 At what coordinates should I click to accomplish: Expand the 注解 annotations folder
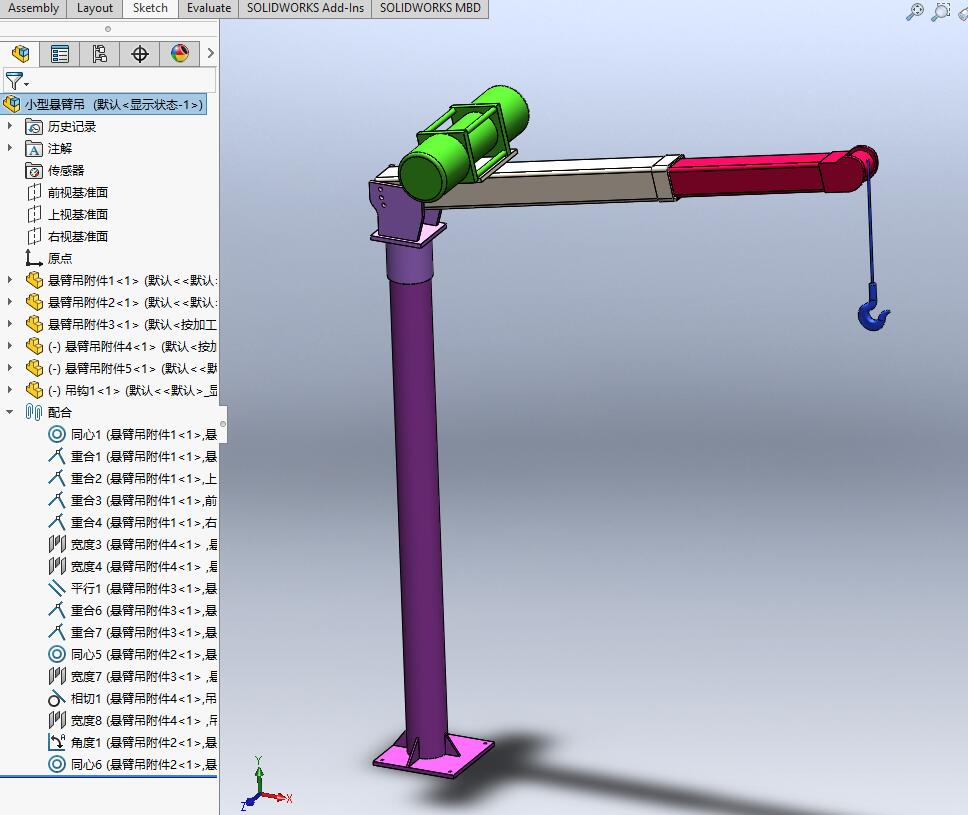click(x=10, y=148)
